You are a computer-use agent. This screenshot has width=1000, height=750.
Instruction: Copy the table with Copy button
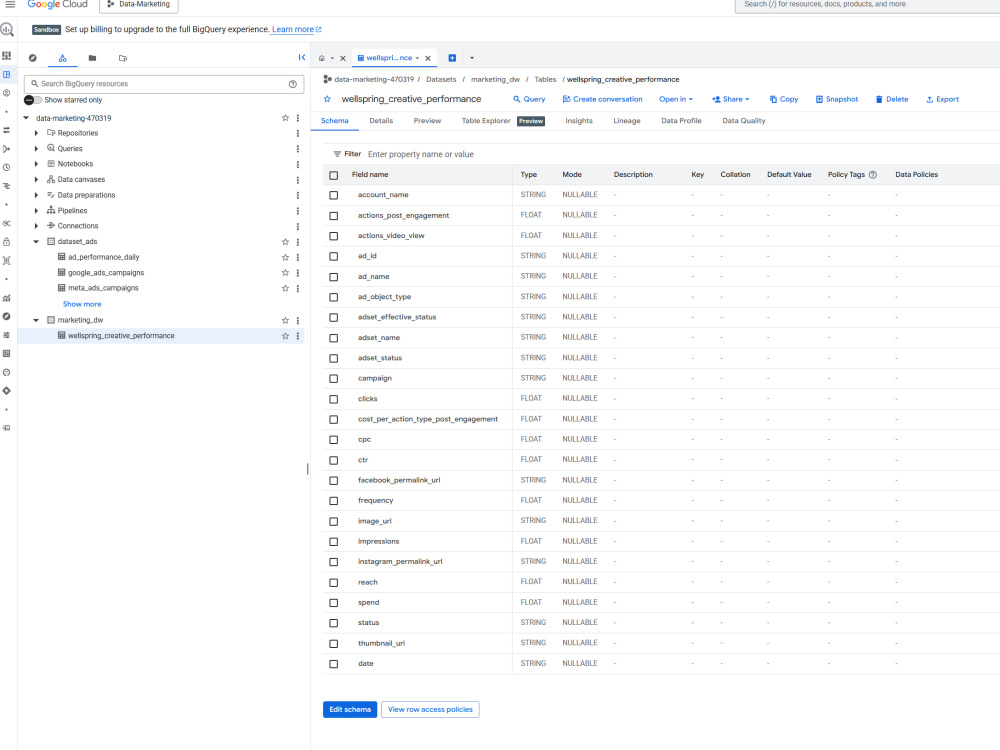tap(784, 99)
